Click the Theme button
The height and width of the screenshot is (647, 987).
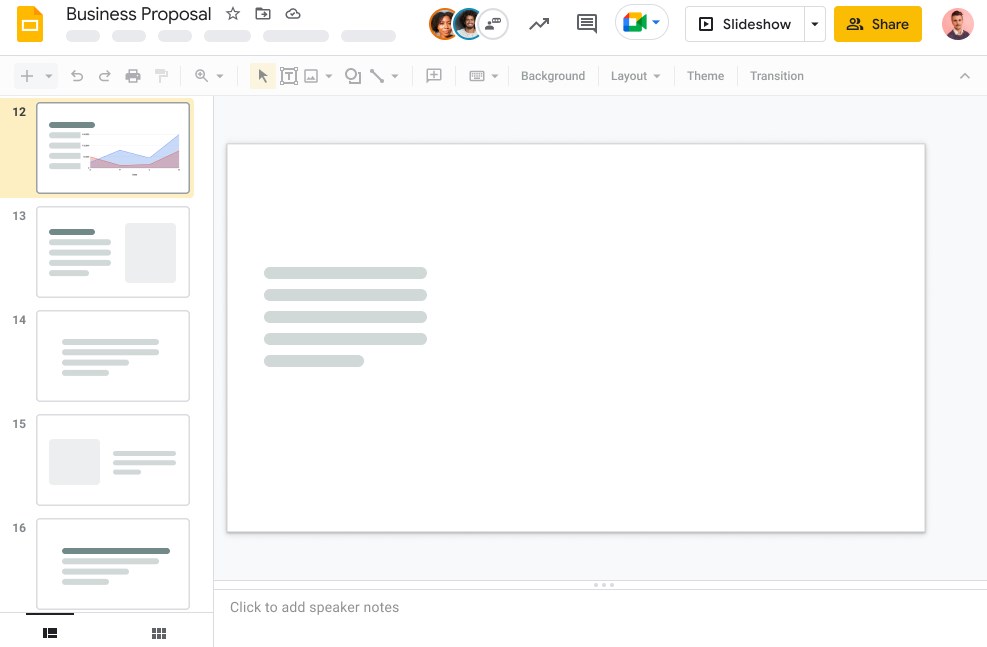(x=705, y=76)
